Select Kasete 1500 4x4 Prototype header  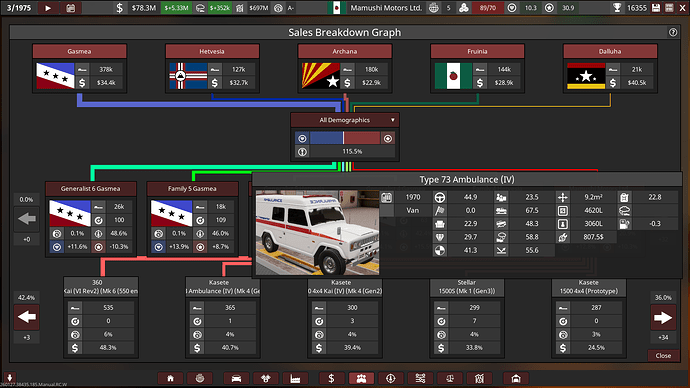pos(589,287)
